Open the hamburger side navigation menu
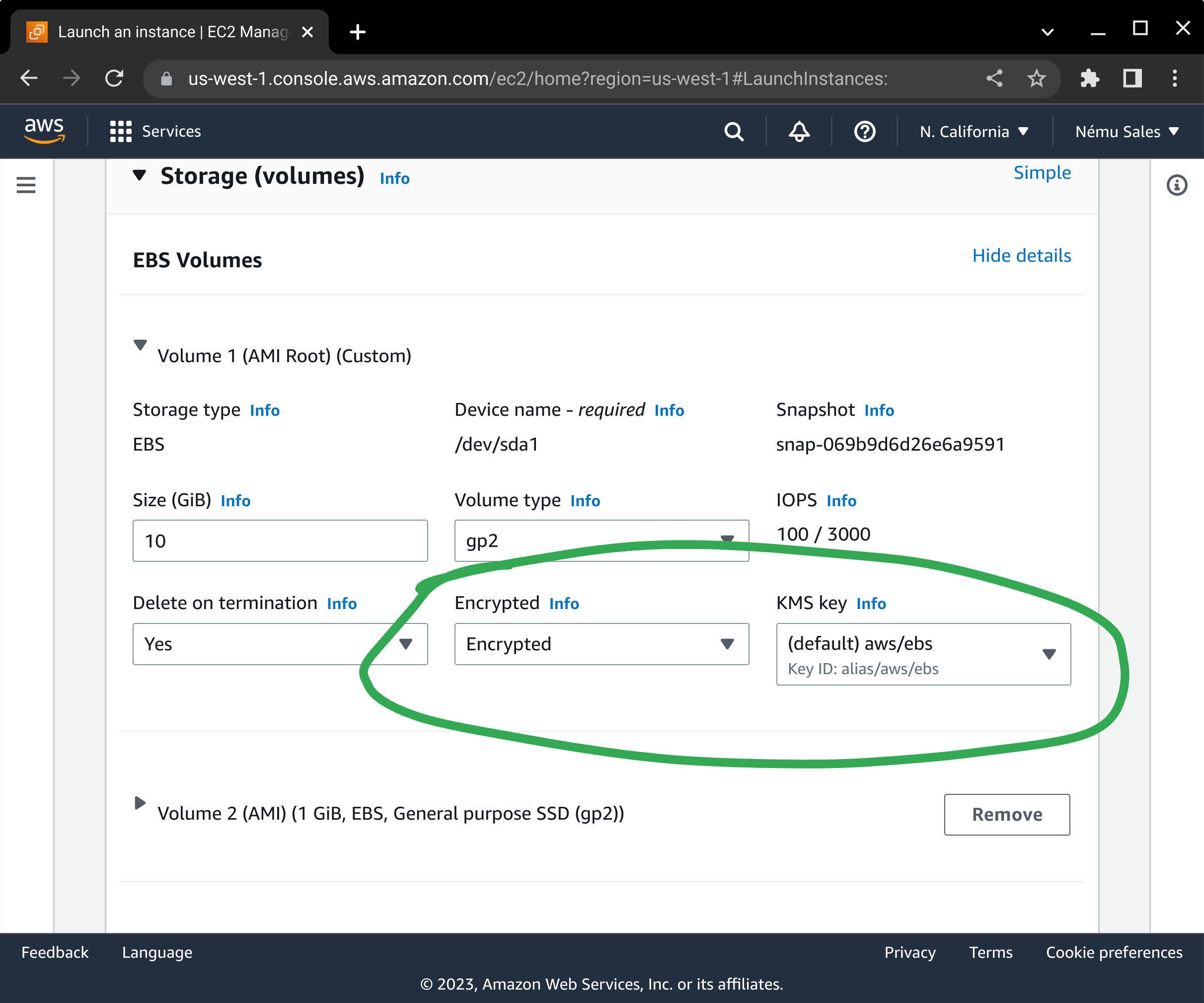This screenshot has height=1003, width=1204. click(26, 185)
